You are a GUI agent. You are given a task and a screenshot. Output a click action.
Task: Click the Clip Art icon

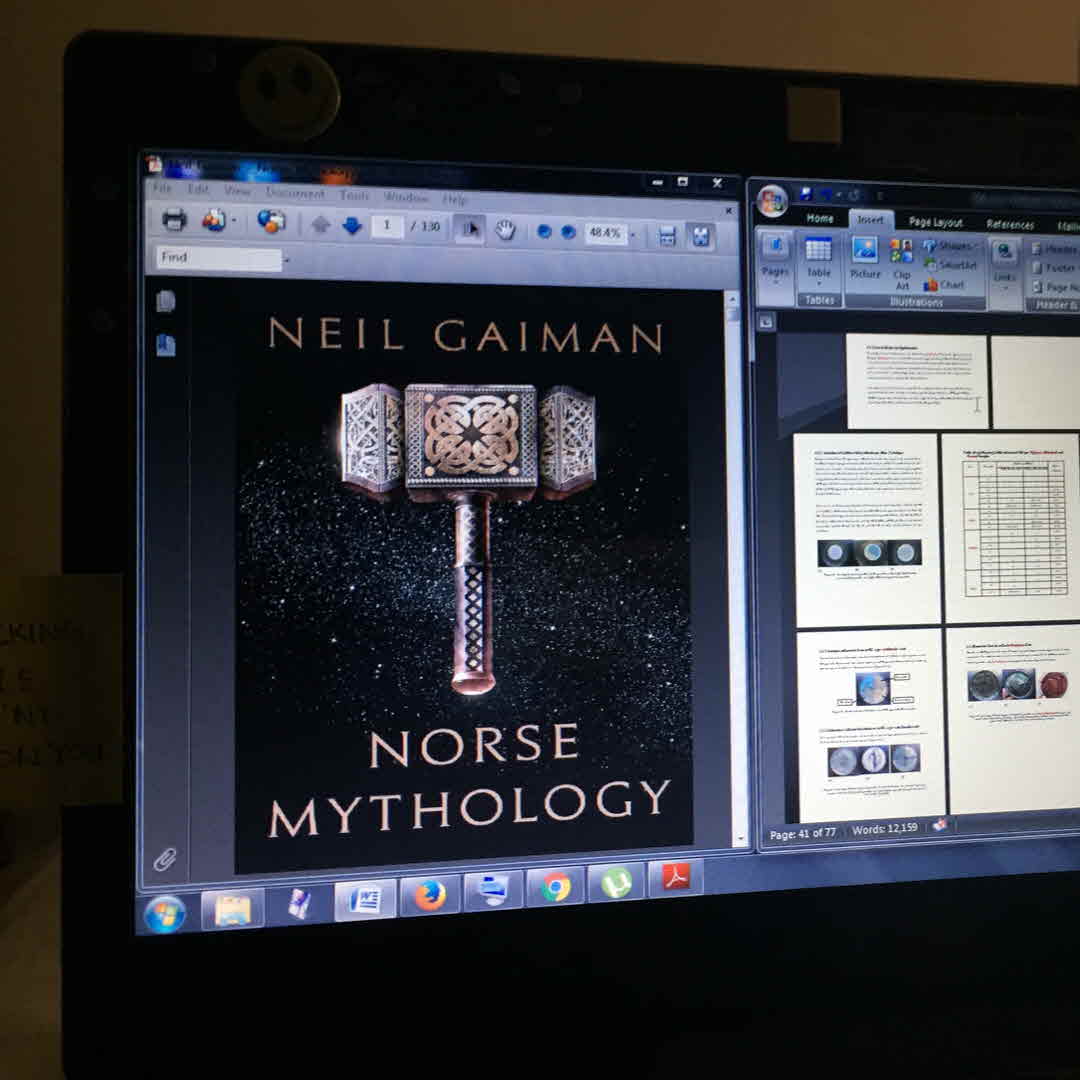click(902, 262)
